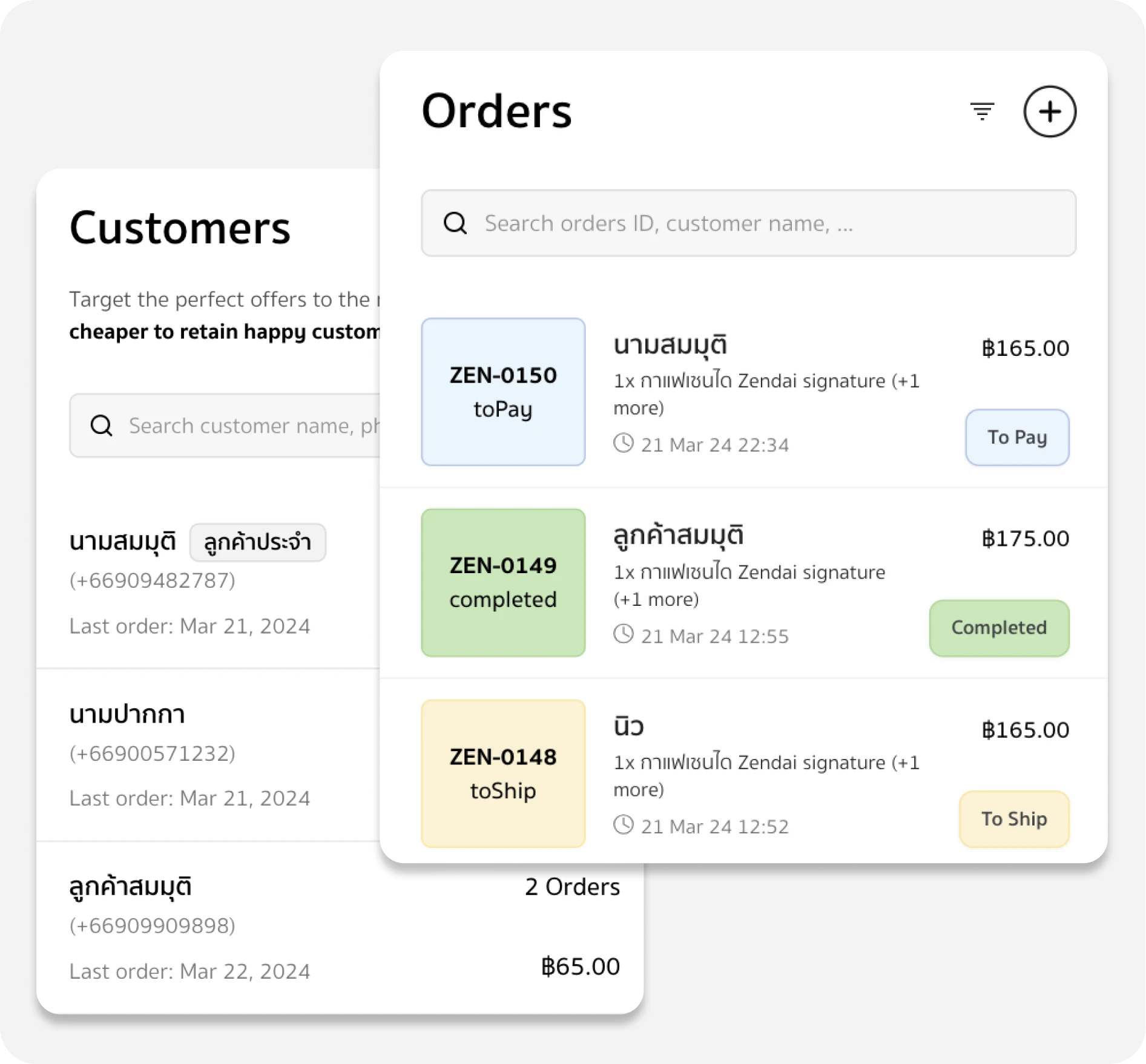Viewport: 1146px width, 1064px height.
Task: Select the green completed ZEN-0149 tile
Action: click(x=502, y=582)
